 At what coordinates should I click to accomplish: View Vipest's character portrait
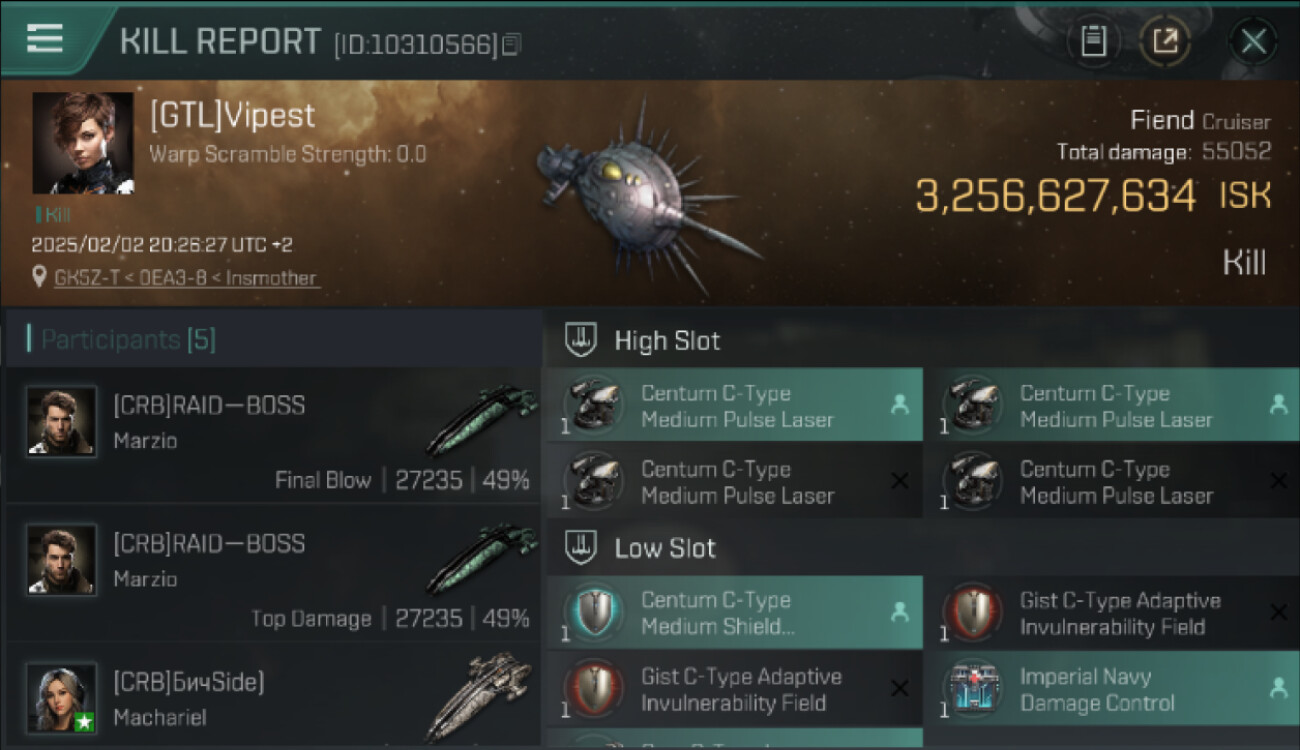(83, 143)
